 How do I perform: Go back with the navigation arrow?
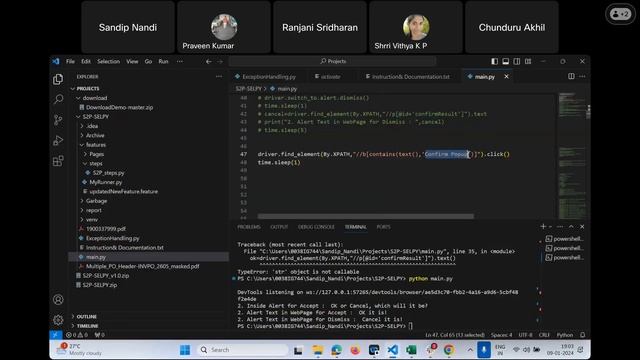(x=209, y=62)
